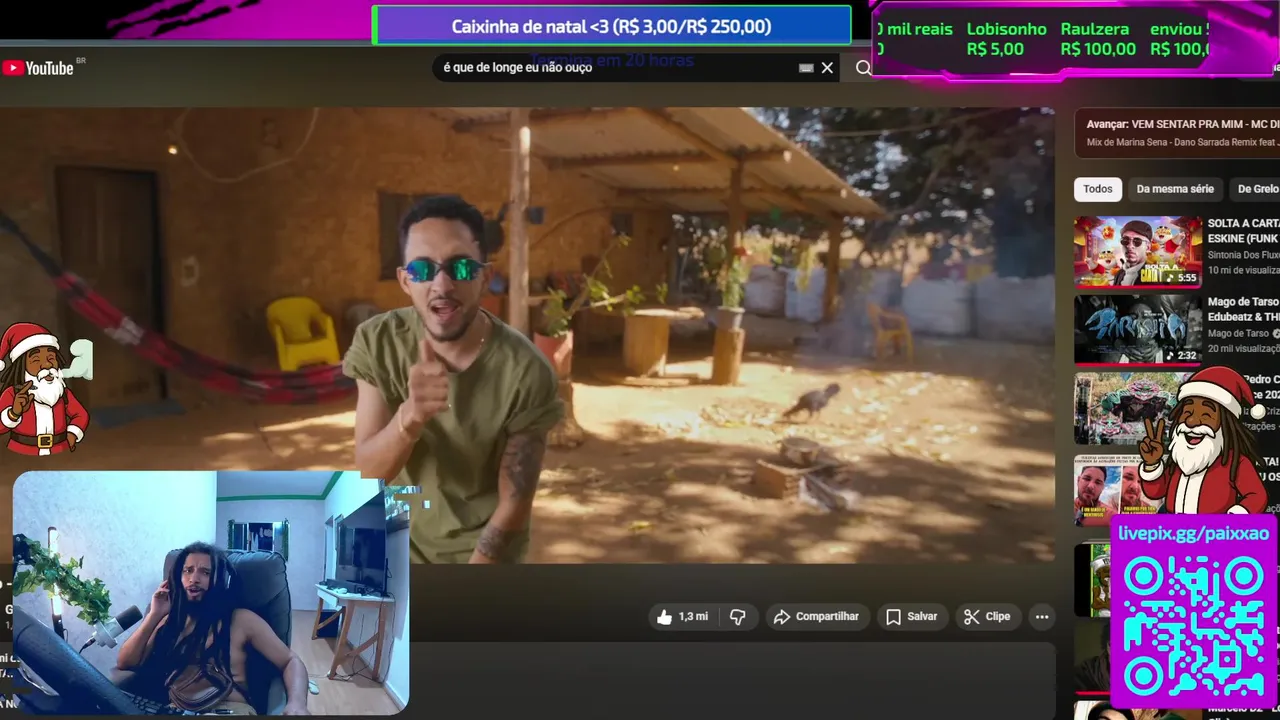Image resolution: width=1280 pixels, height=720 pixels.
Task: Open SOLTA A CARTA video title
Action: [1243, 231]
